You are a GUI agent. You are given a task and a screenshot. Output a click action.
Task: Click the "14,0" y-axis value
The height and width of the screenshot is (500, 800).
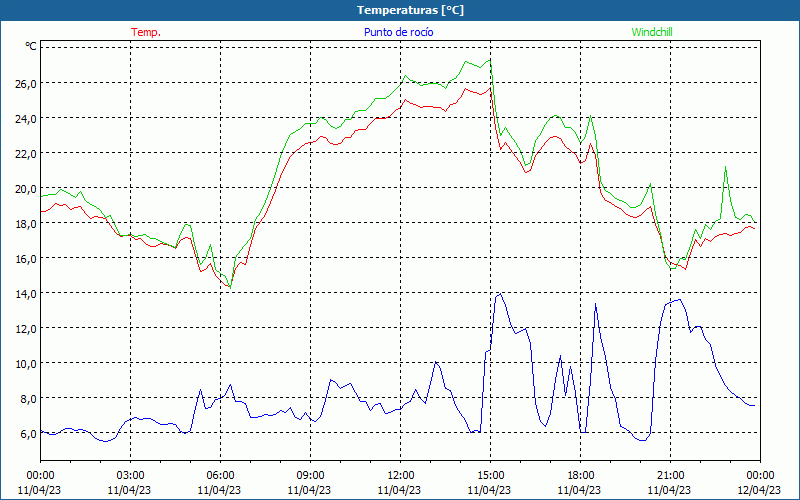click(26, 294)
